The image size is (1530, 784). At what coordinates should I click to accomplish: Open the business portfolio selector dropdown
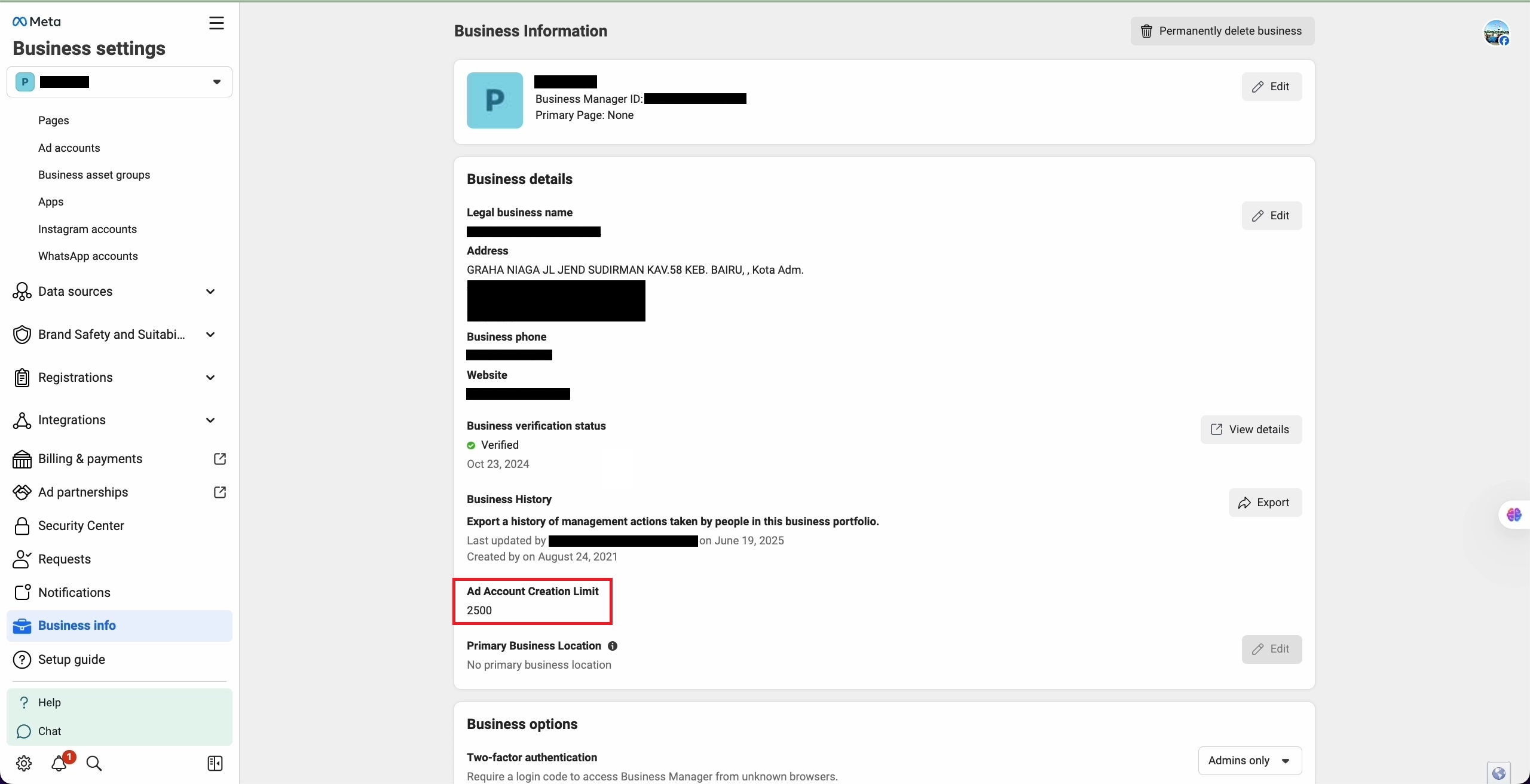tap(120, 82)
